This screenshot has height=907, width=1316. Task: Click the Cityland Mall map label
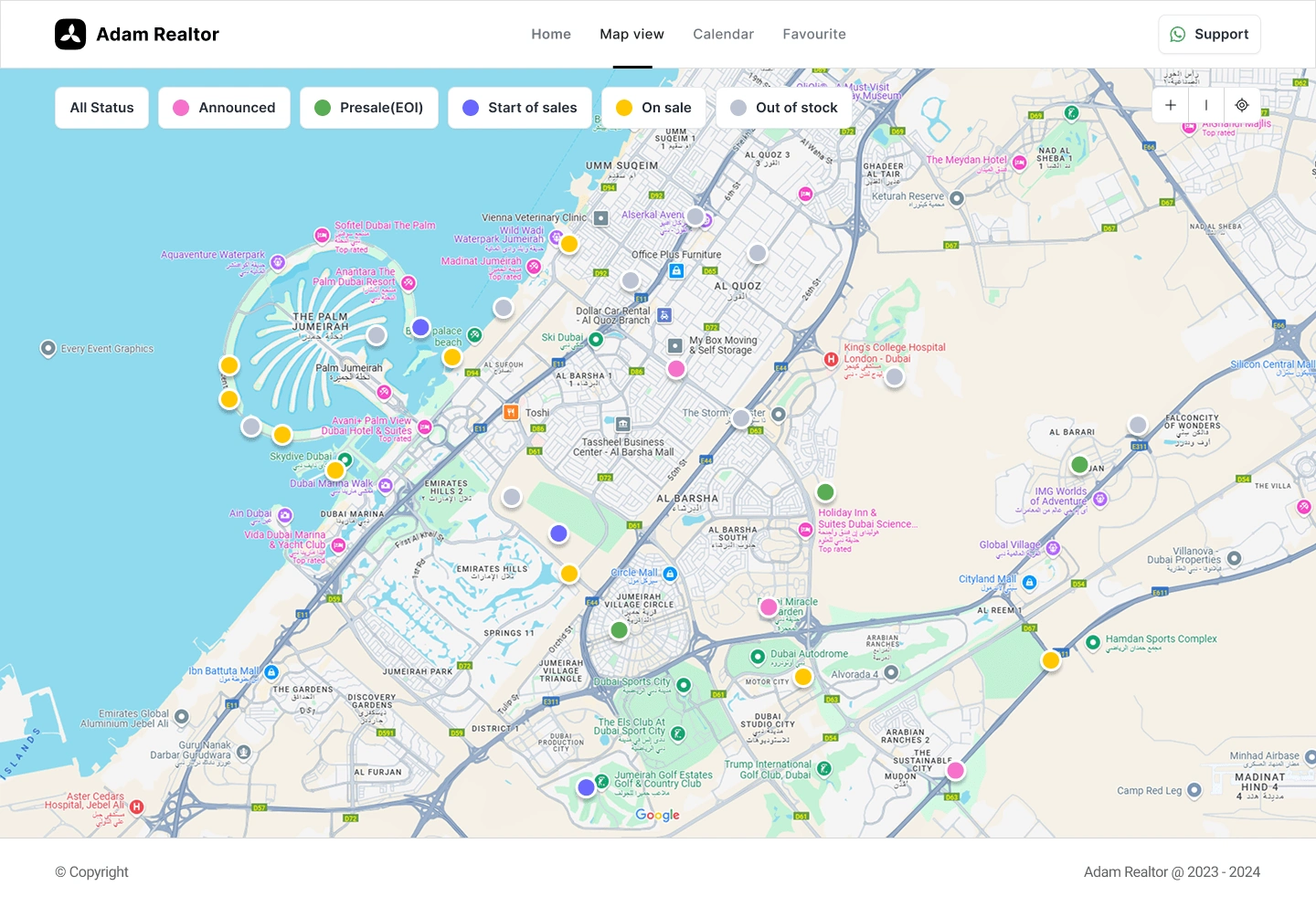(987, 579)
